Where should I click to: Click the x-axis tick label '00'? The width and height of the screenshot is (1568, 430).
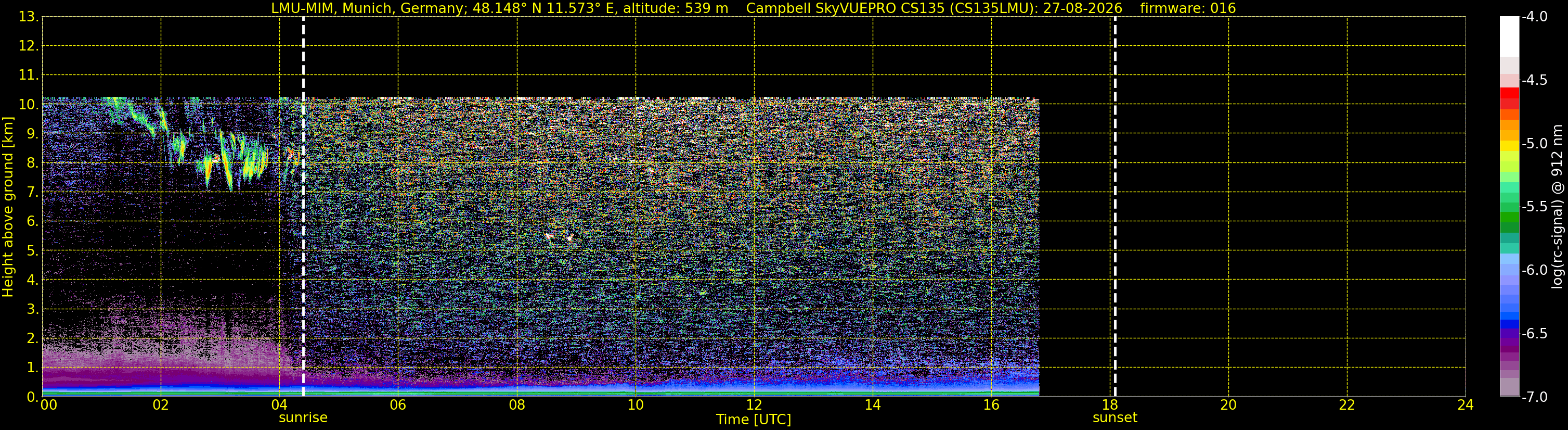pos(49,405)
